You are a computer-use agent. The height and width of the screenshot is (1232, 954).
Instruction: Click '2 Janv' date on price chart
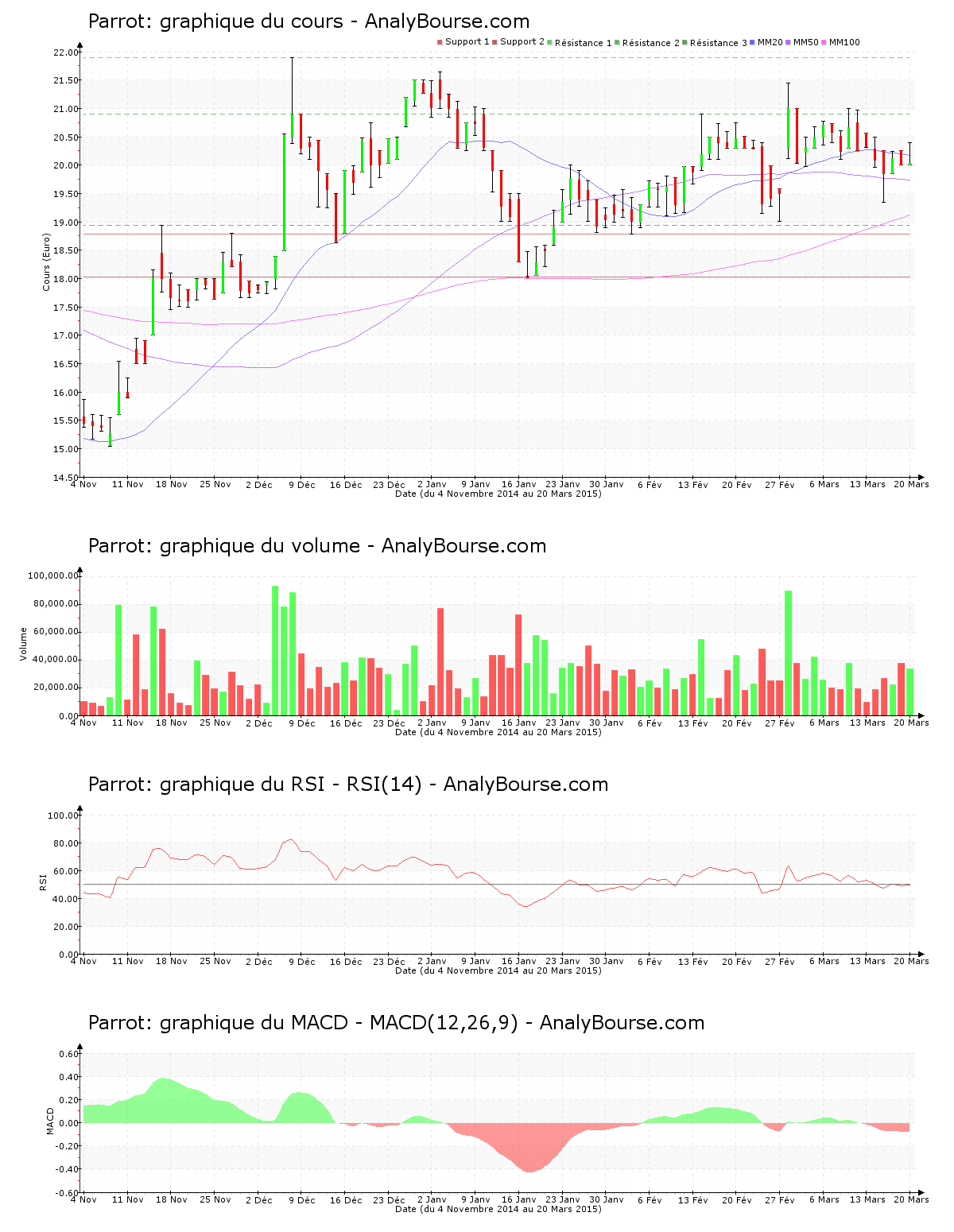(432, 484)
